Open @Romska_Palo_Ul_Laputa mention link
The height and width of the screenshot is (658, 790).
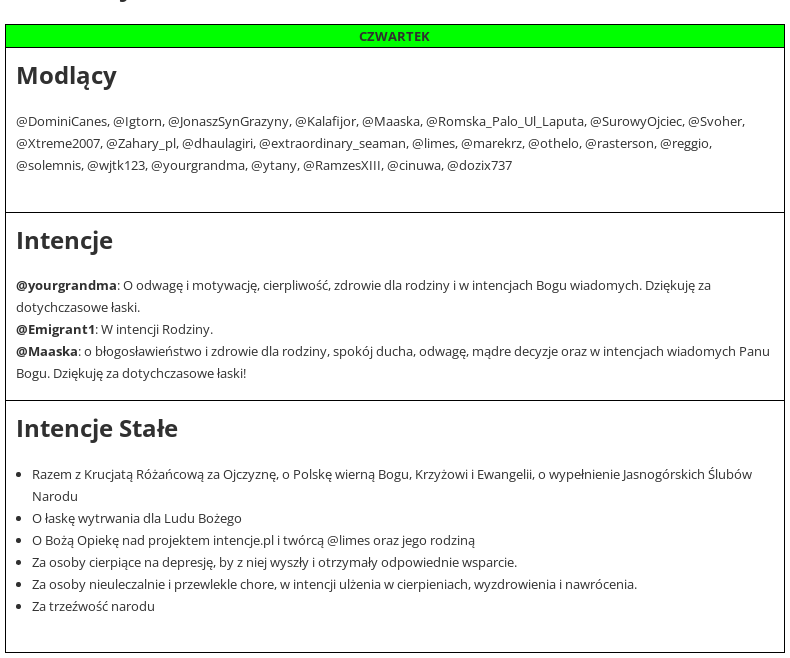(x=505, y=121)
